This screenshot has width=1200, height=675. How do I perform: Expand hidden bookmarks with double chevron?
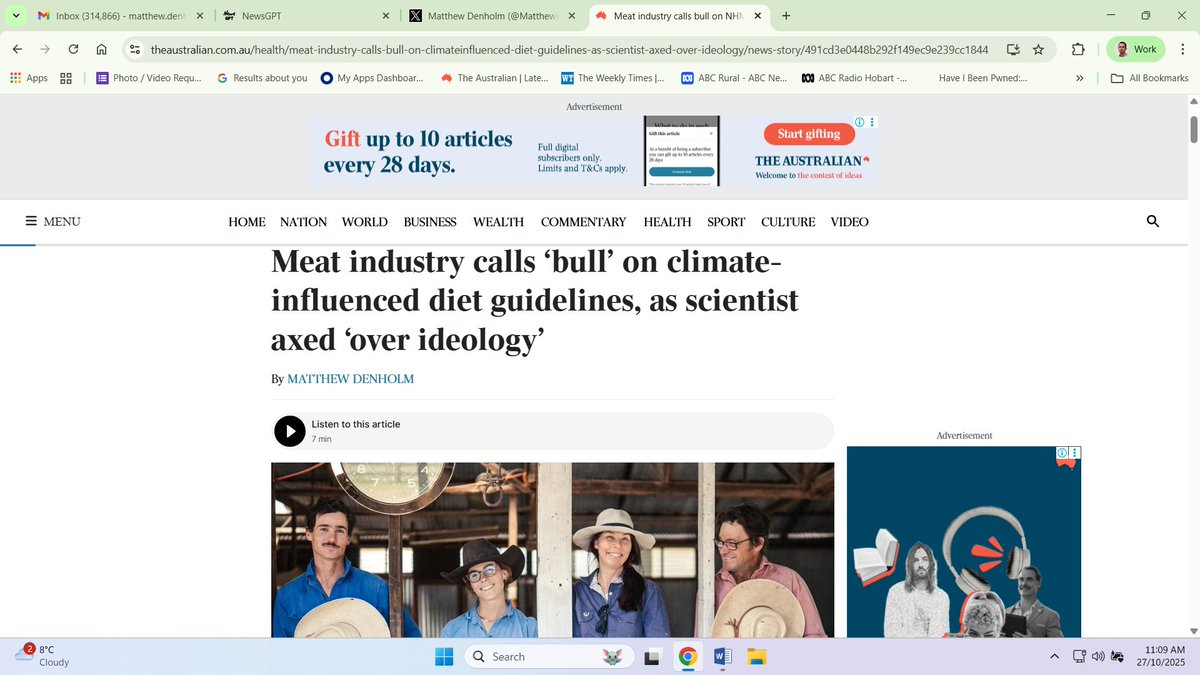(x=1079, y=77)
